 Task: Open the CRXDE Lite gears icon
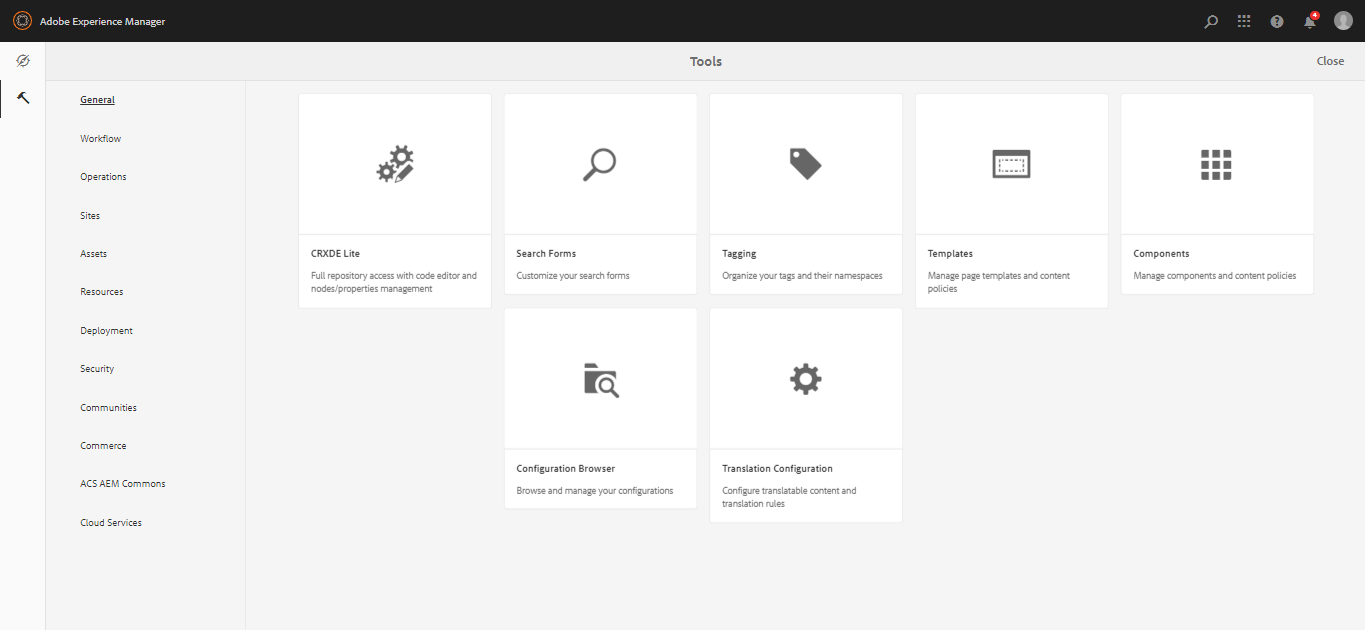(395, 164)
